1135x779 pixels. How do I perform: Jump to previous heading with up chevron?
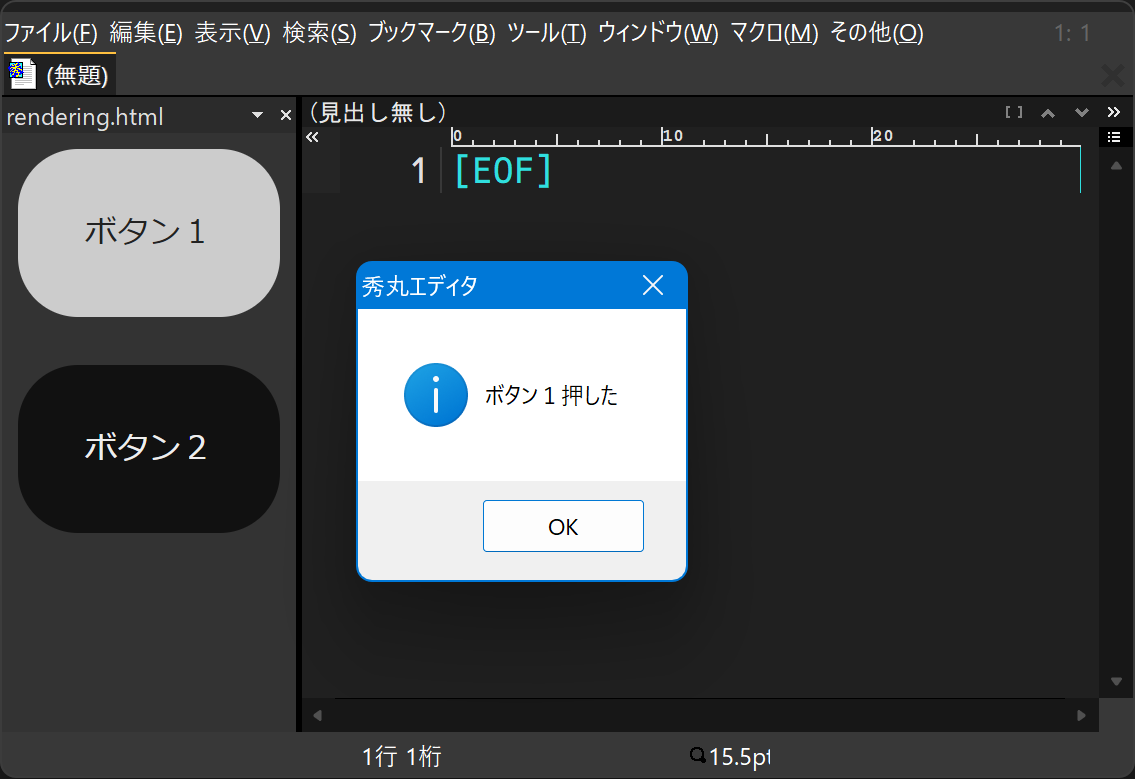click(1047, 113)
